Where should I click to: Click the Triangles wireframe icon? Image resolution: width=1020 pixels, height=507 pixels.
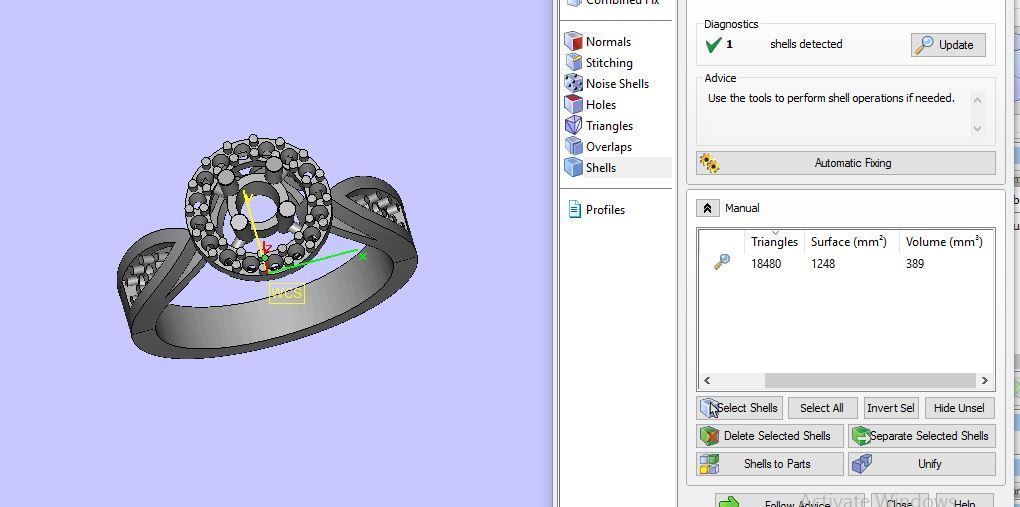pyautogui.click(x=573, y=125)
